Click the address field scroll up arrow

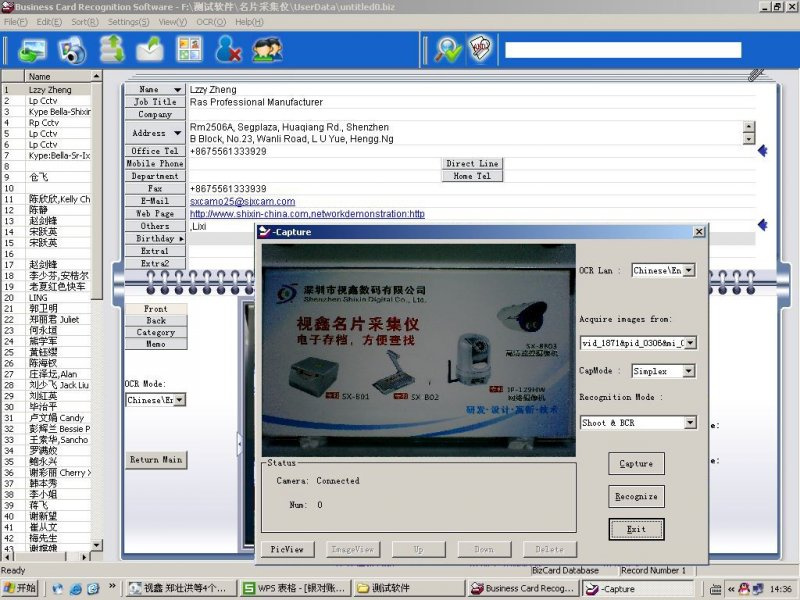748,127
